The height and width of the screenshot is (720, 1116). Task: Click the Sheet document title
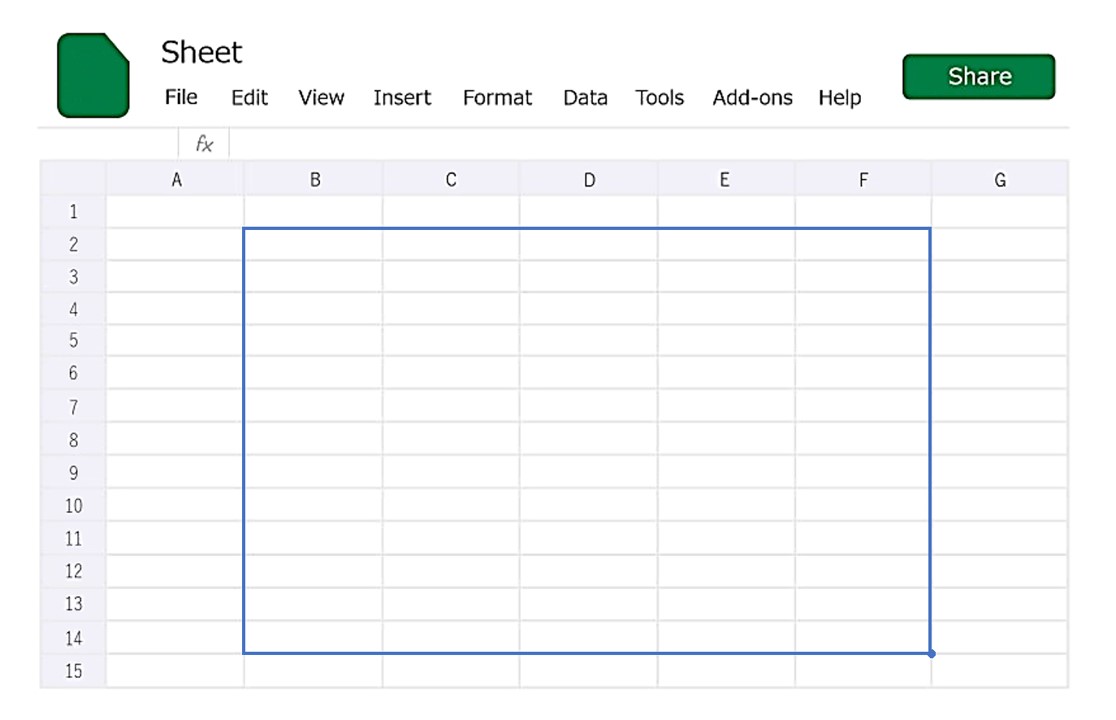(x=202, y=52)
